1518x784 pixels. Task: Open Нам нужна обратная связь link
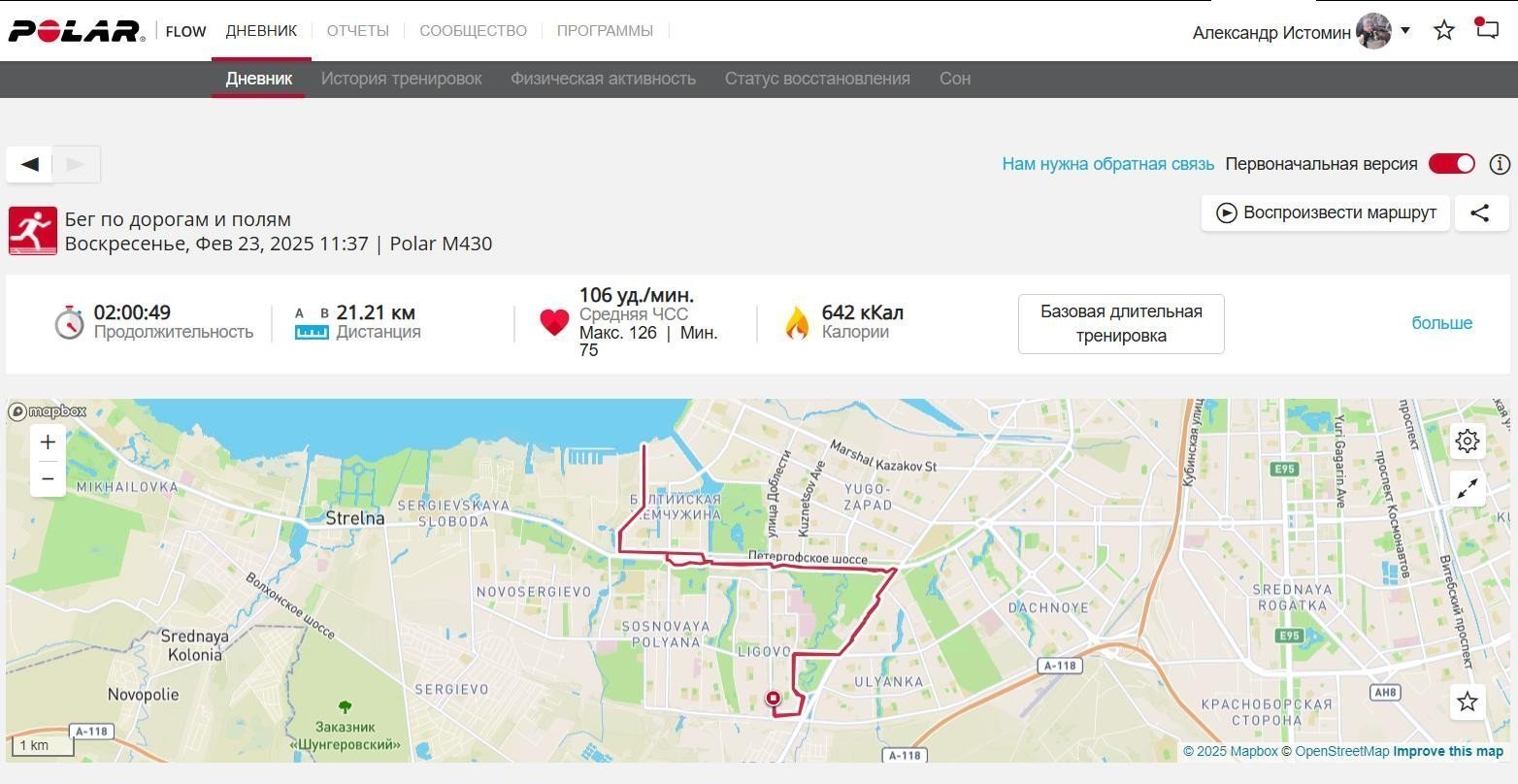(x=1107, y=164)
